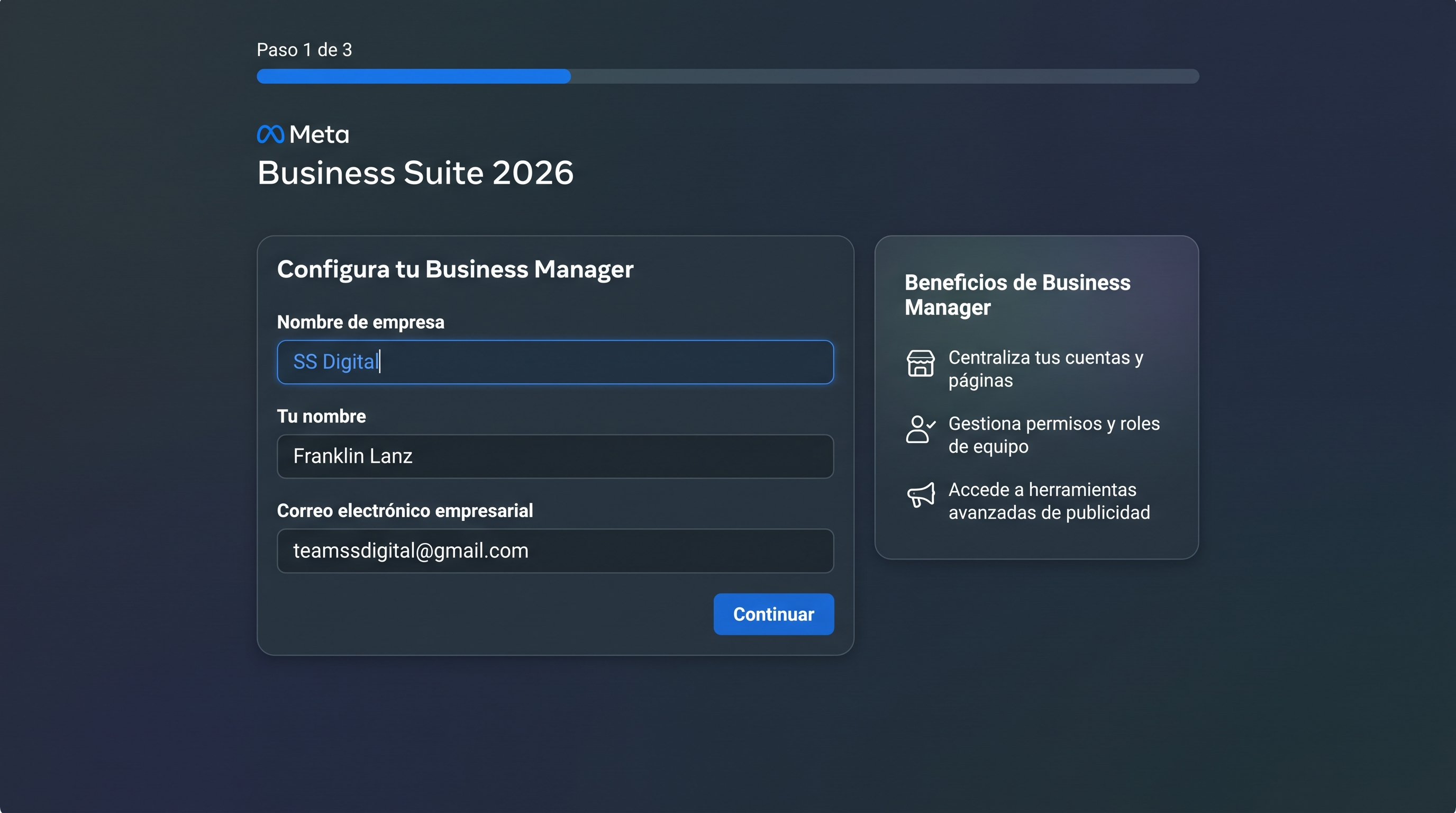The height and width of the screenshot is (813, 1456).
Task: Click the user checkmark icon beside Gestiona permisos
Action: [921, 429]
